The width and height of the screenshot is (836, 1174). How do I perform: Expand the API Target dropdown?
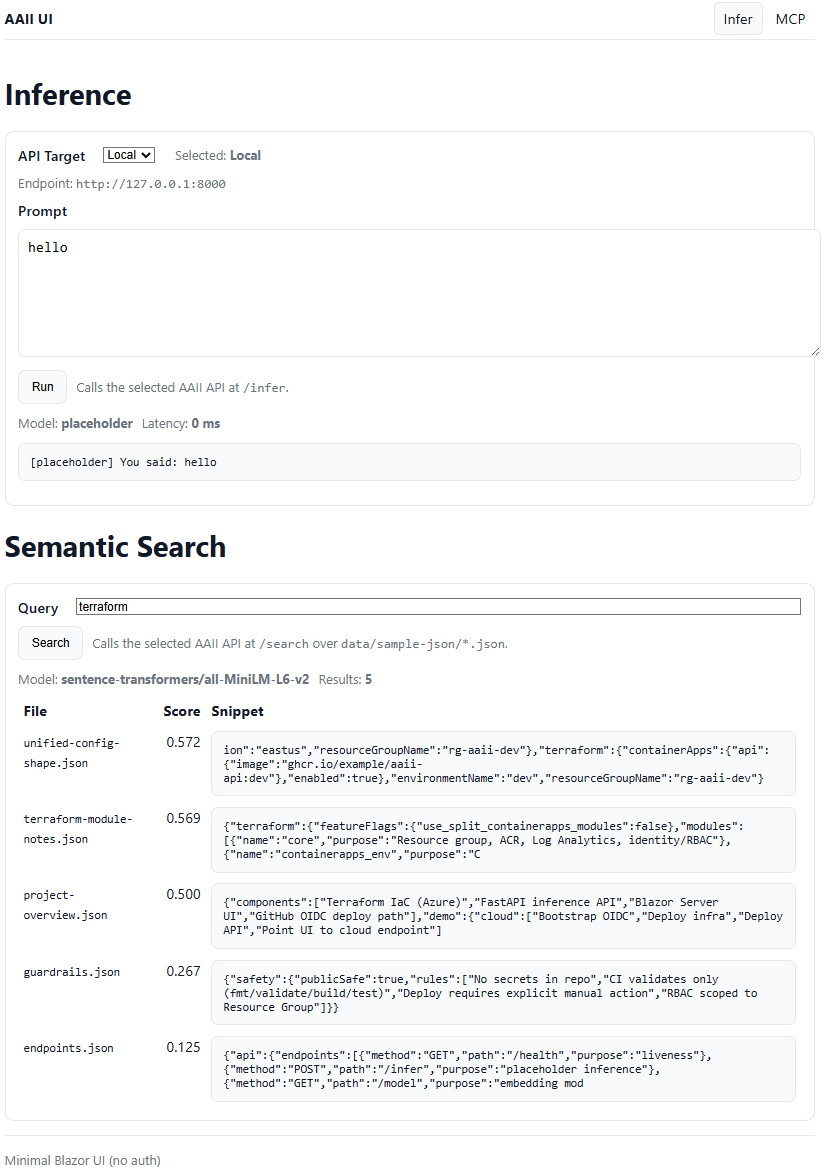click(129, 155)
